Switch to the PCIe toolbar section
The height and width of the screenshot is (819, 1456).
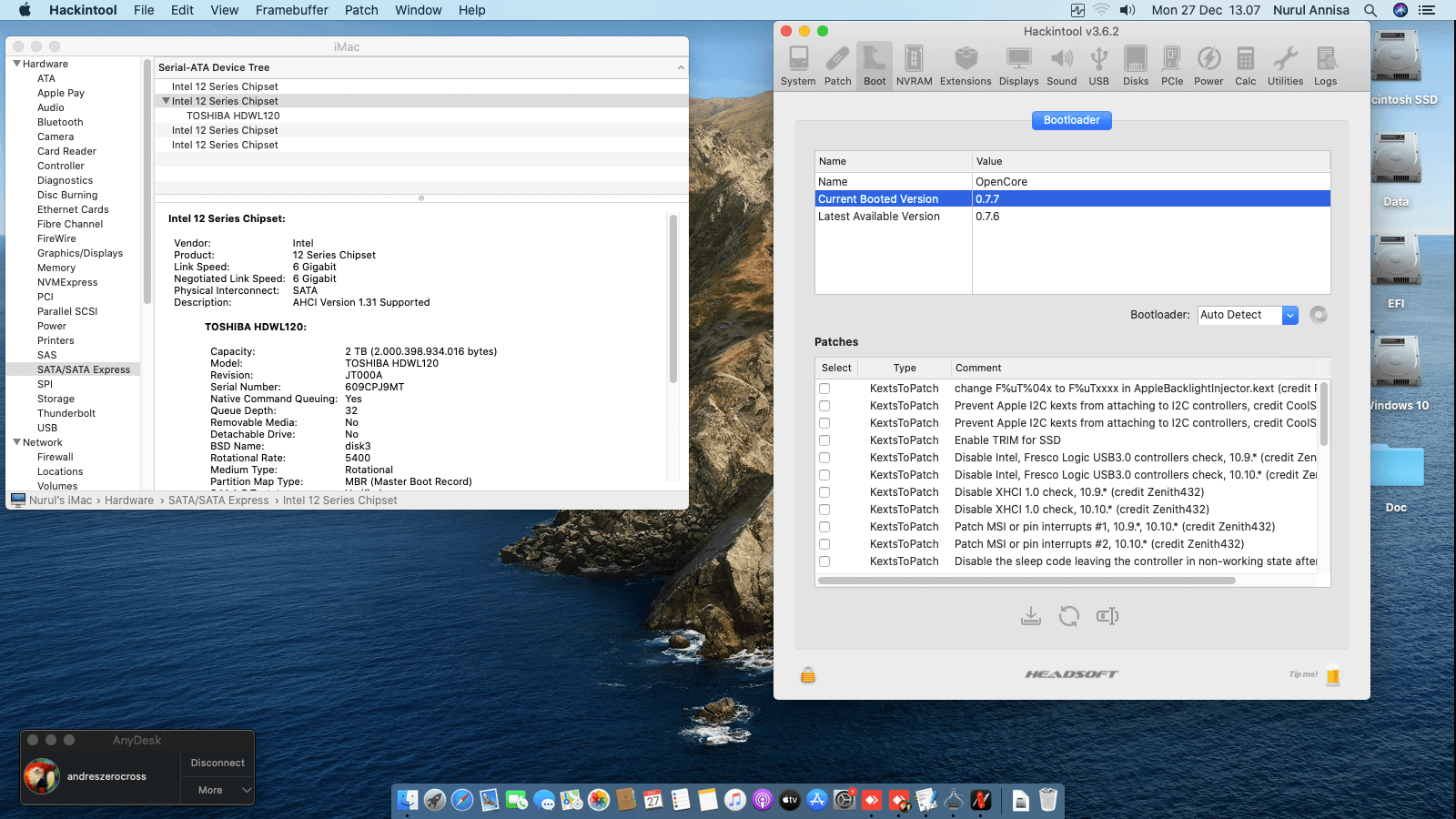[1172, 66]
